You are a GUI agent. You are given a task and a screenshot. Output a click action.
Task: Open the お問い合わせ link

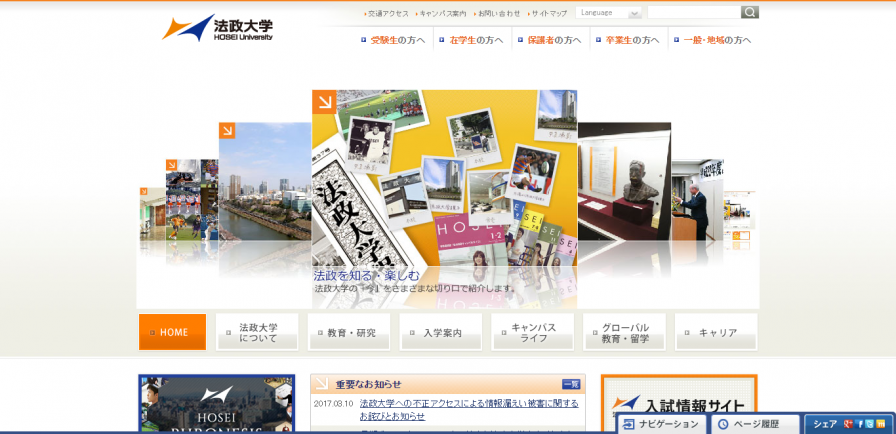pyautogui.click(x=497, y=13)
